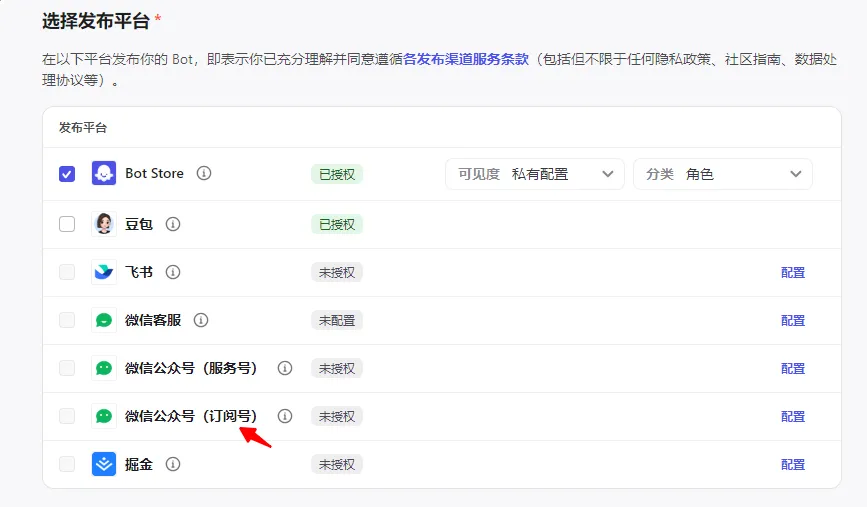
Task: Click the 未配置 status tag for 微信客服
Action: coord(336,320)
